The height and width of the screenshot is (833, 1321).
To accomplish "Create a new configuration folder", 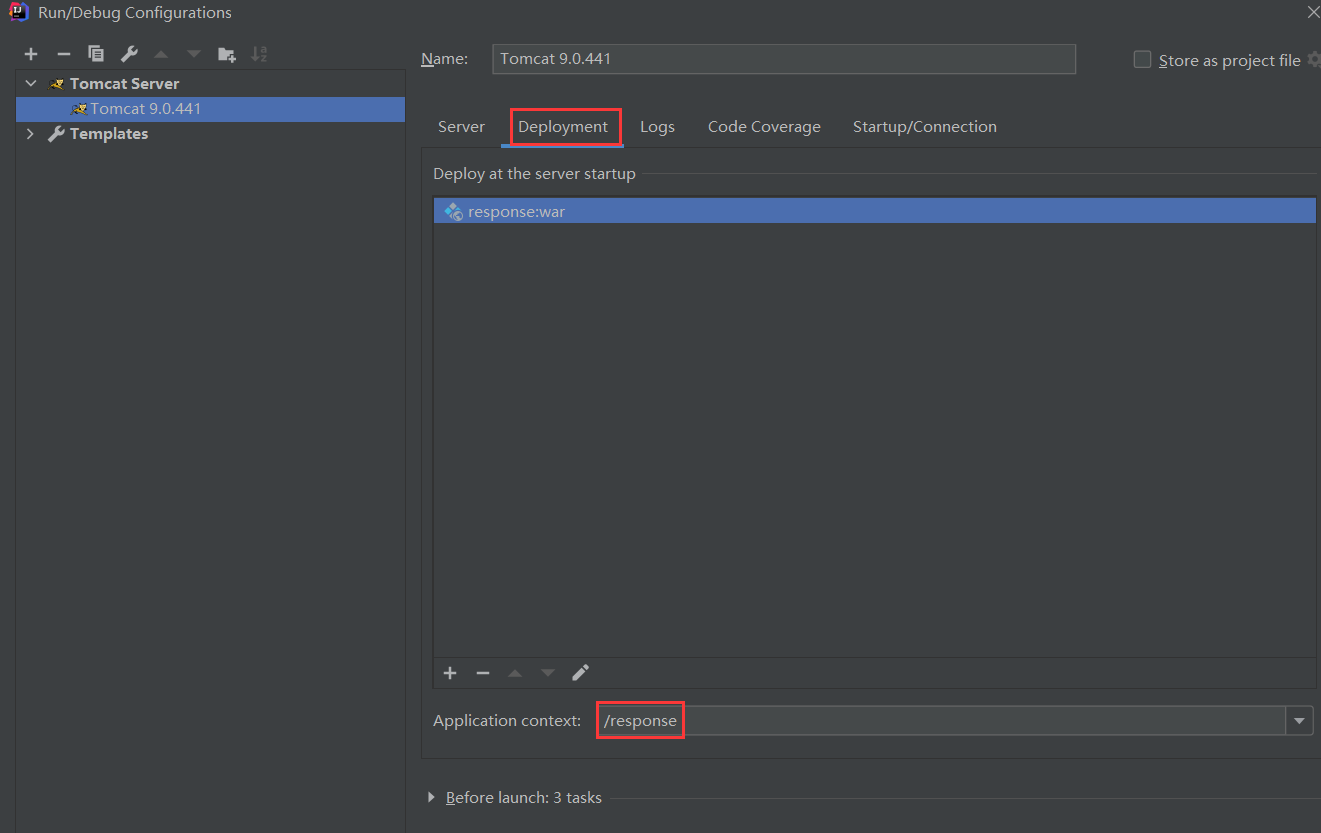I will pyautogui.click(x=227, y=54).
